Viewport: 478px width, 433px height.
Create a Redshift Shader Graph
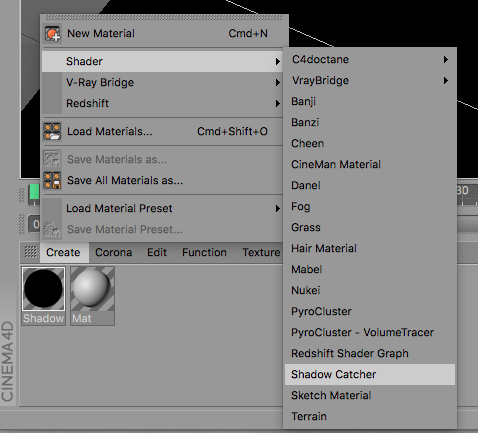370,353
